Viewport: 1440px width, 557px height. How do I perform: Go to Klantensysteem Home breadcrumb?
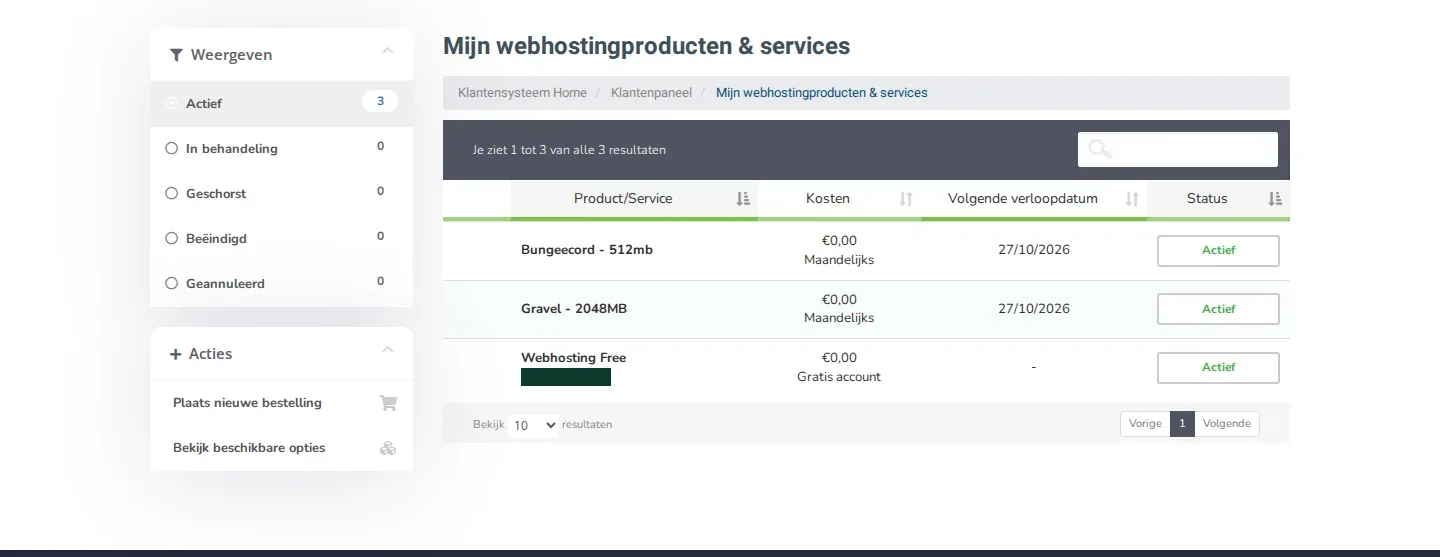[x=522, y=93]
